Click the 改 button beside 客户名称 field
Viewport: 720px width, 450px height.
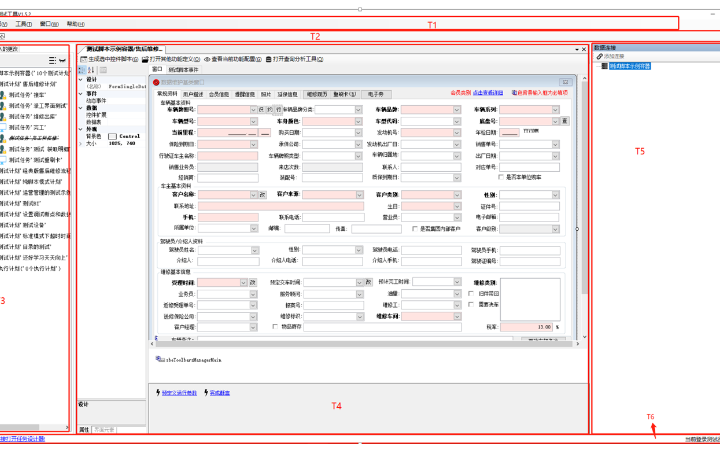pos(263,195)
